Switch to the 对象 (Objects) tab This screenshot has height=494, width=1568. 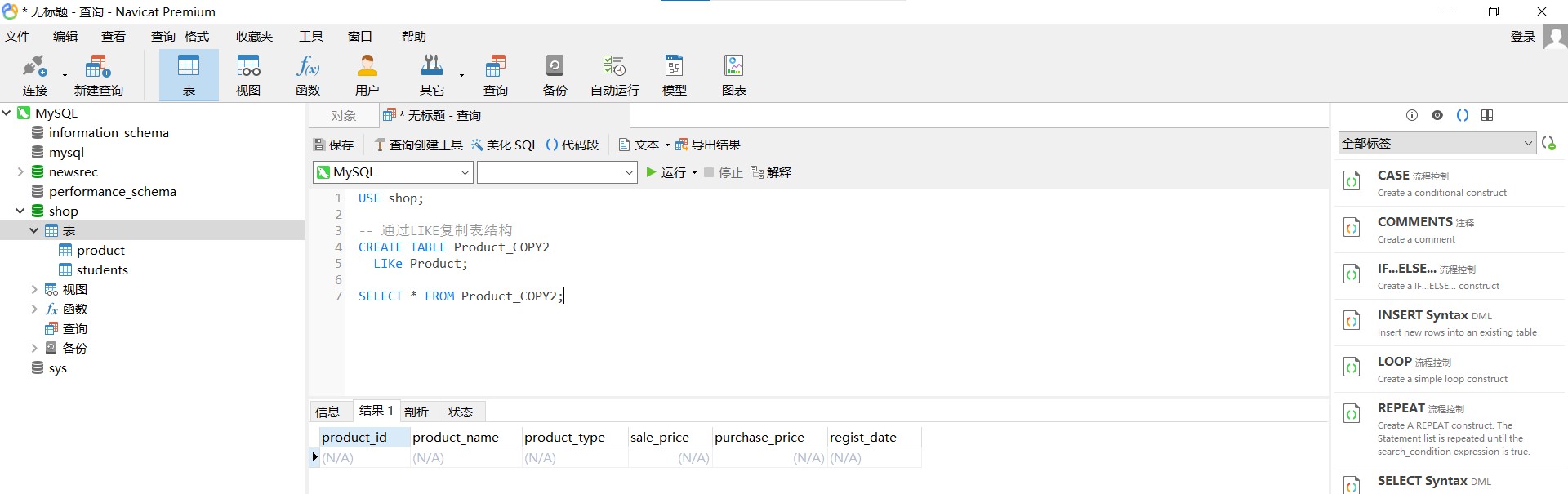tap(344, 116)
